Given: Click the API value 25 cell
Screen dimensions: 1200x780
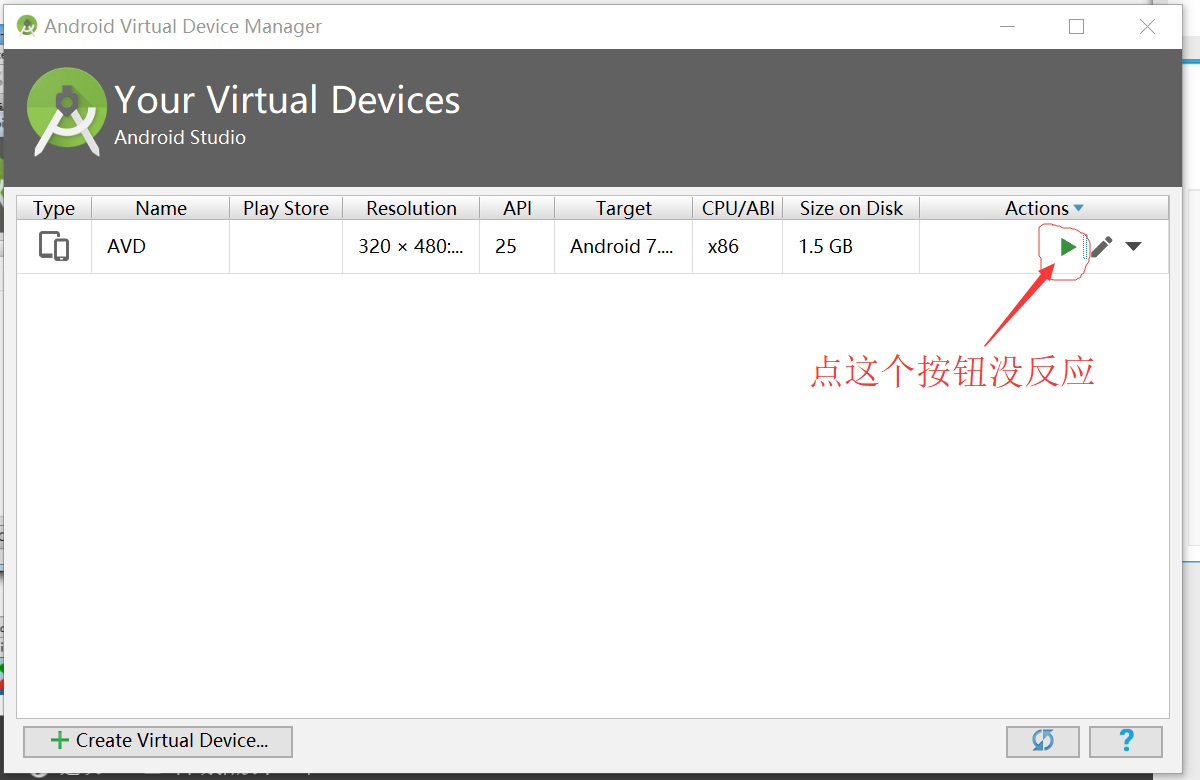Looking at the screenshot, I should [x=517, y=246].
